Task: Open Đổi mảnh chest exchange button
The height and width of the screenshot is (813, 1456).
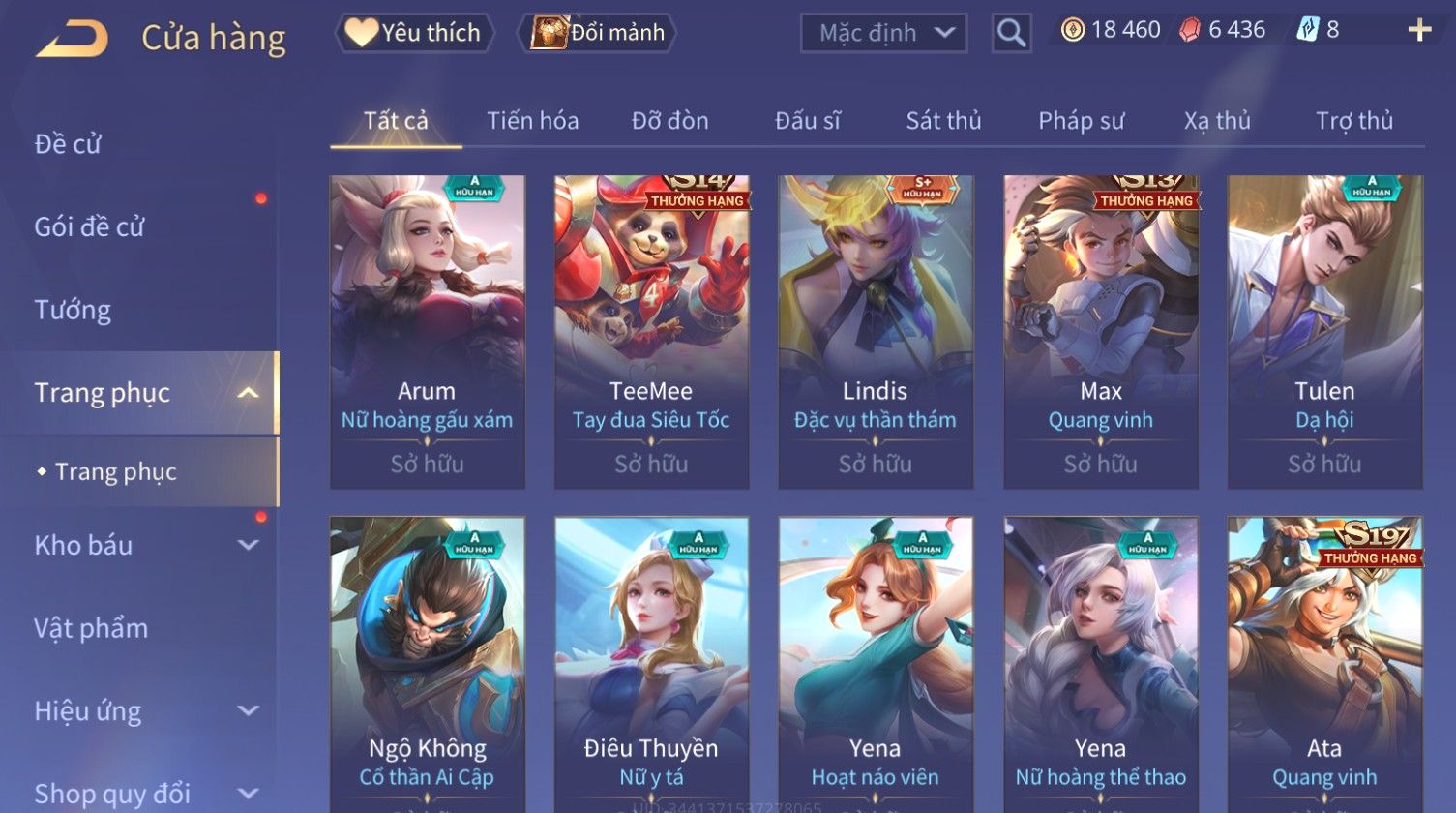Action: click(x=597, y=33)
